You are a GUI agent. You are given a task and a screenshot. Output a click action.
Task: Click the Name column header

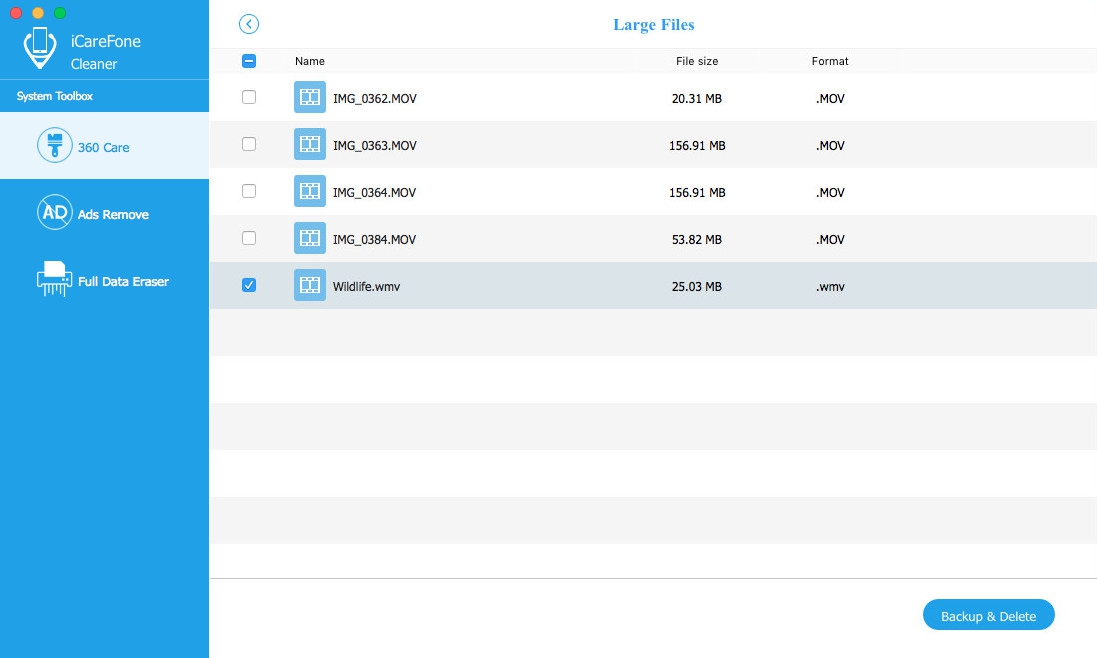[x=309, y=62]
